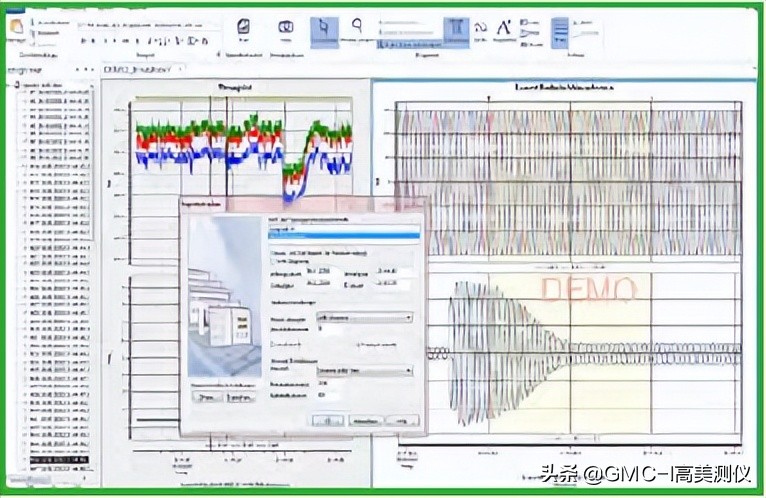Viewport: 766px width, 498px height.
Task: Confirm the dialog with the leftmost bottom button
Action: click(x=328, y=421)
